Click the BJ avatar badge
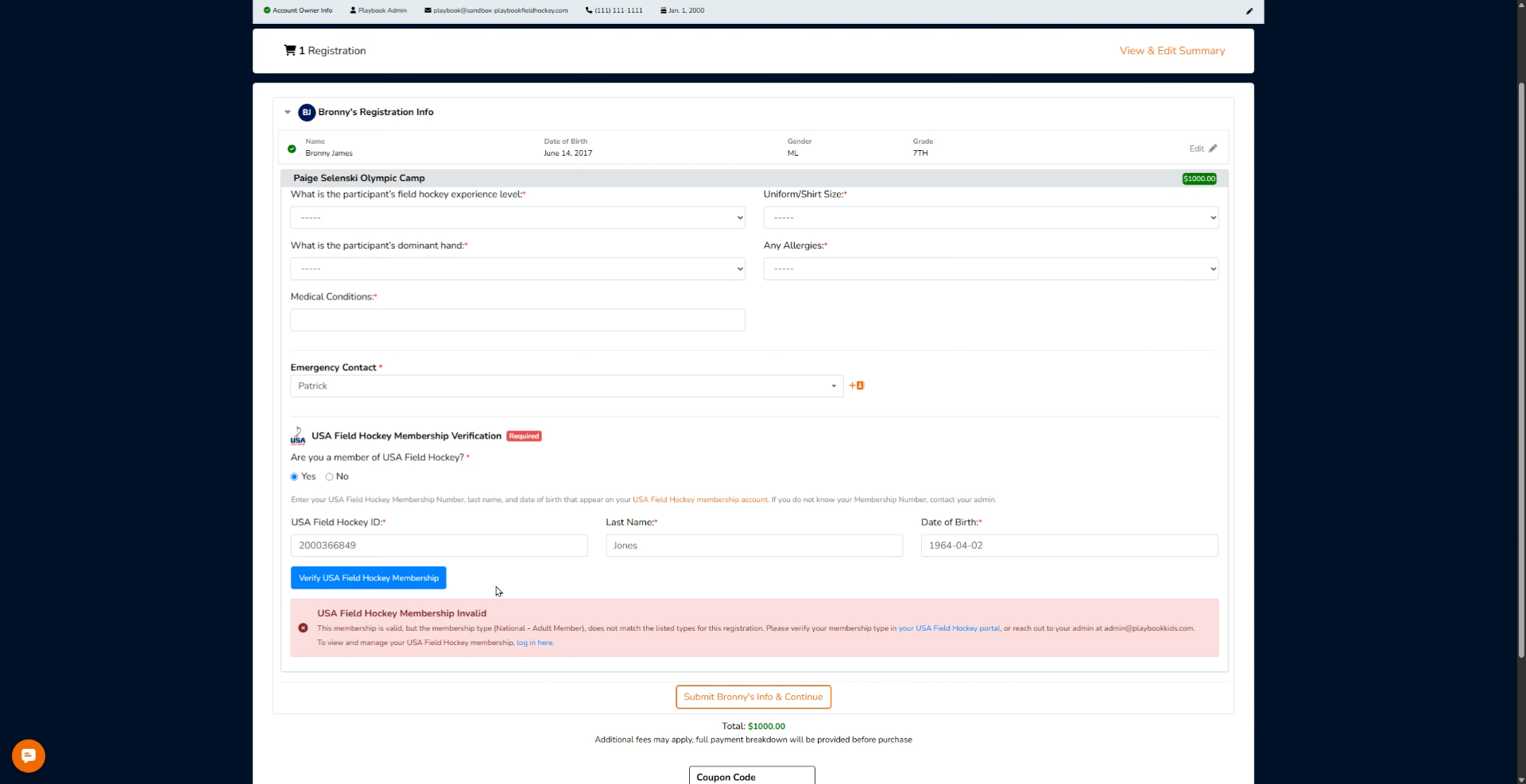The width and height of the screenshot is (1526, 784). (x=307, y=112)
